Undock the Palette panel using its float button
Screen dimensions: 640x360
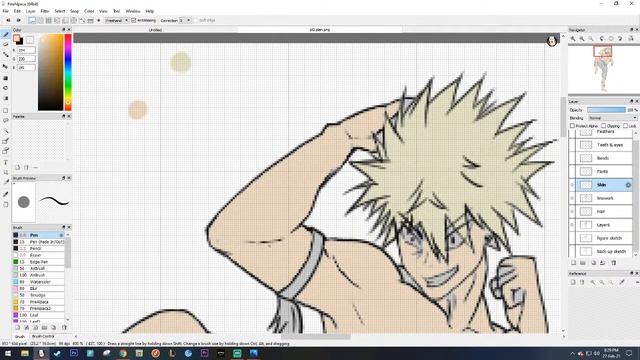[x=64, y=116]
